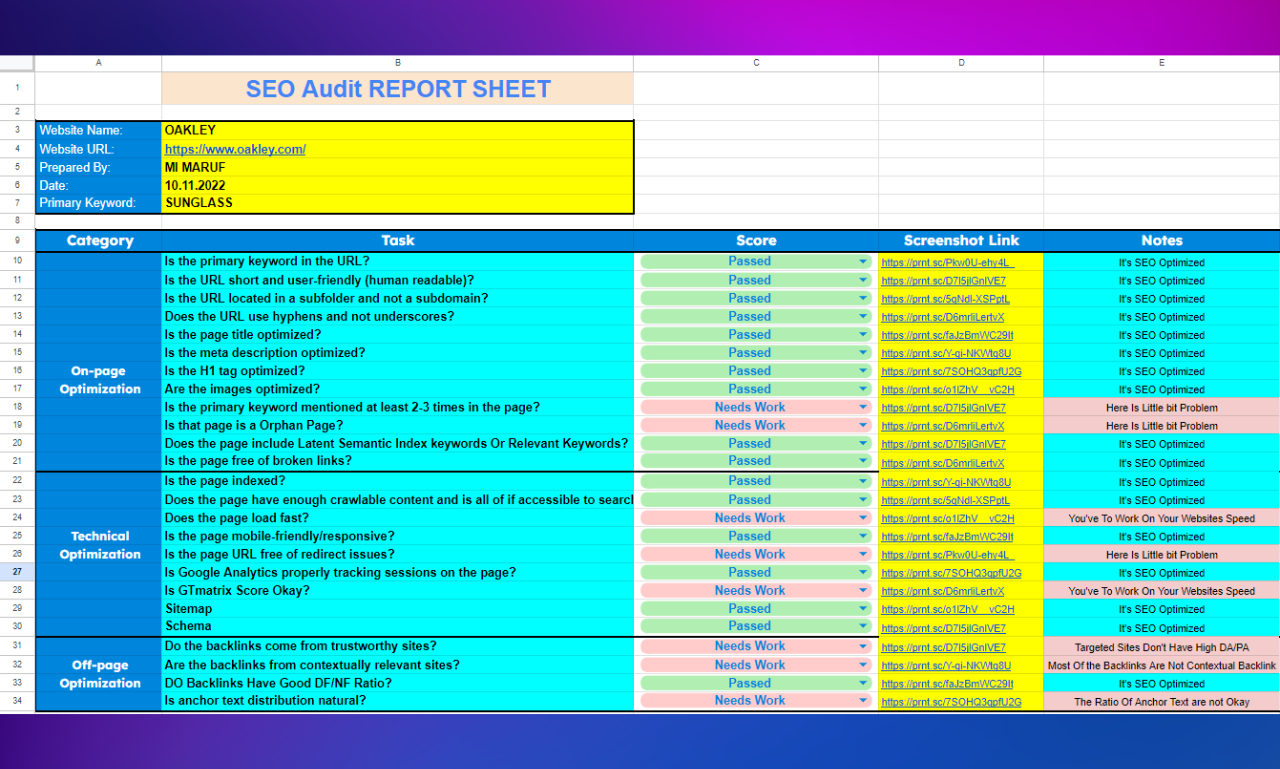Open the Score dropdown for 'Is GTmatrix Score Okay?'

click(864, 590)
